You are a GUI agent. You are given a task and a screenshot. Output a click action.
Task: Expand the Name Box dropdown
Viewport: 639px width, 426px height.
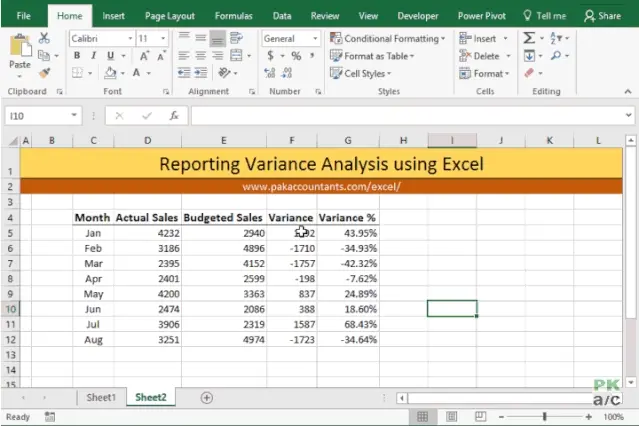pyautogui.click(x=74, y=115)
